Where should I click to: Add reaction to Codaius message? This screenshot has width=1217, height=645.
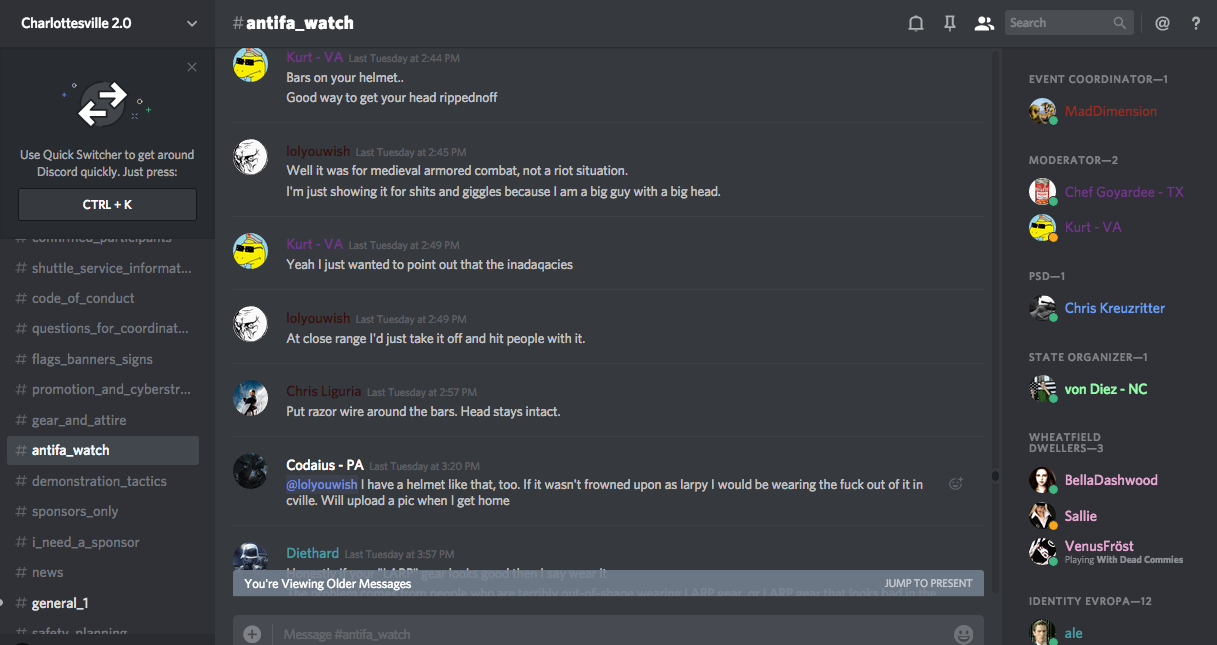[x=955, y=484]
